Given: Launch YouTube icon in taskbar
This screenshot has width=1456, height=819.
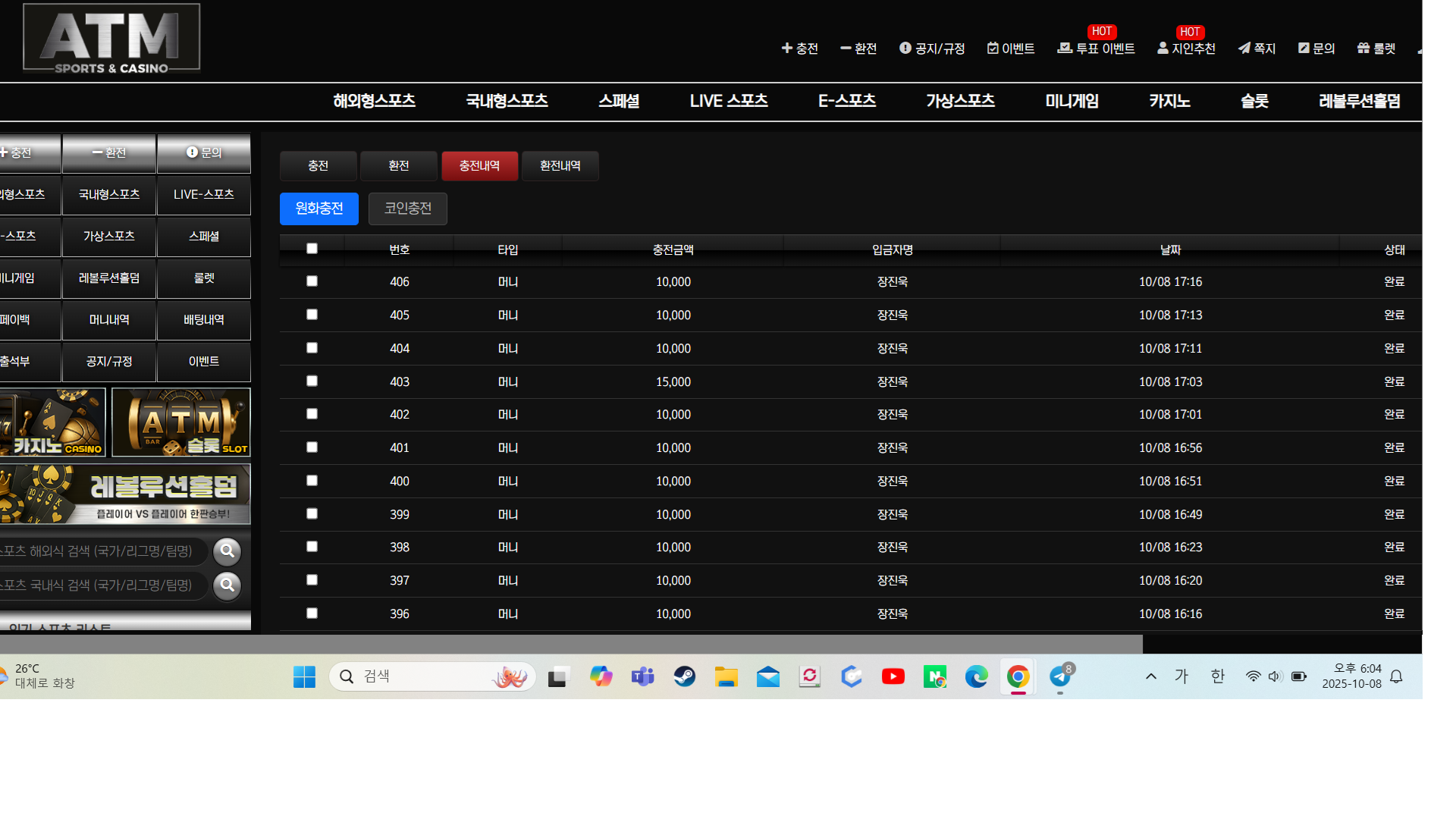Looking at the screenshot, I should click(x=893, y=676).
